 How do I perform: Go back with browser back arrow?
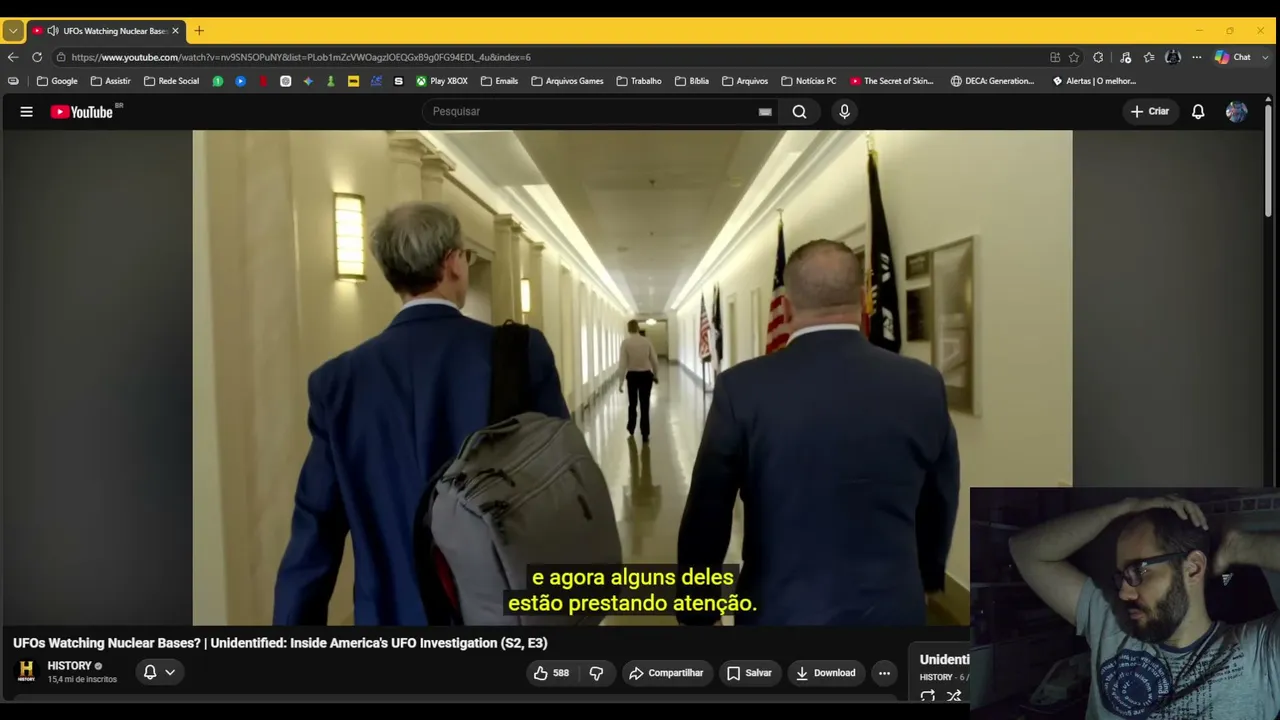(13, 57)
